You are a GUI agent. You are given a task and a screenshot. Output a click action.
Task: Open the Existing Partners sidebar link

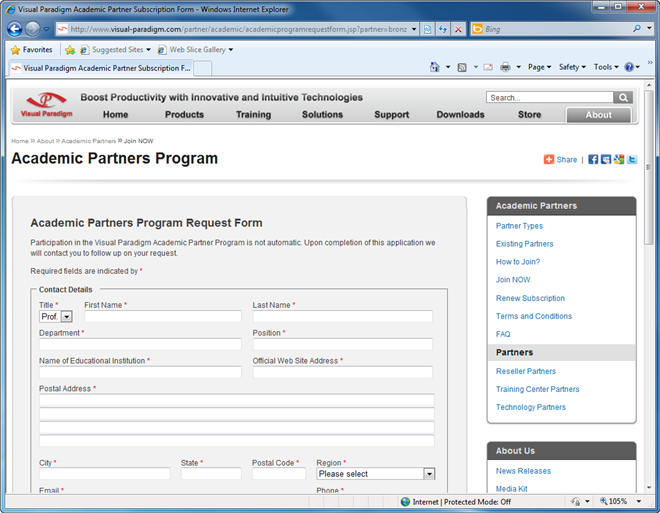[x=524, y=244]
